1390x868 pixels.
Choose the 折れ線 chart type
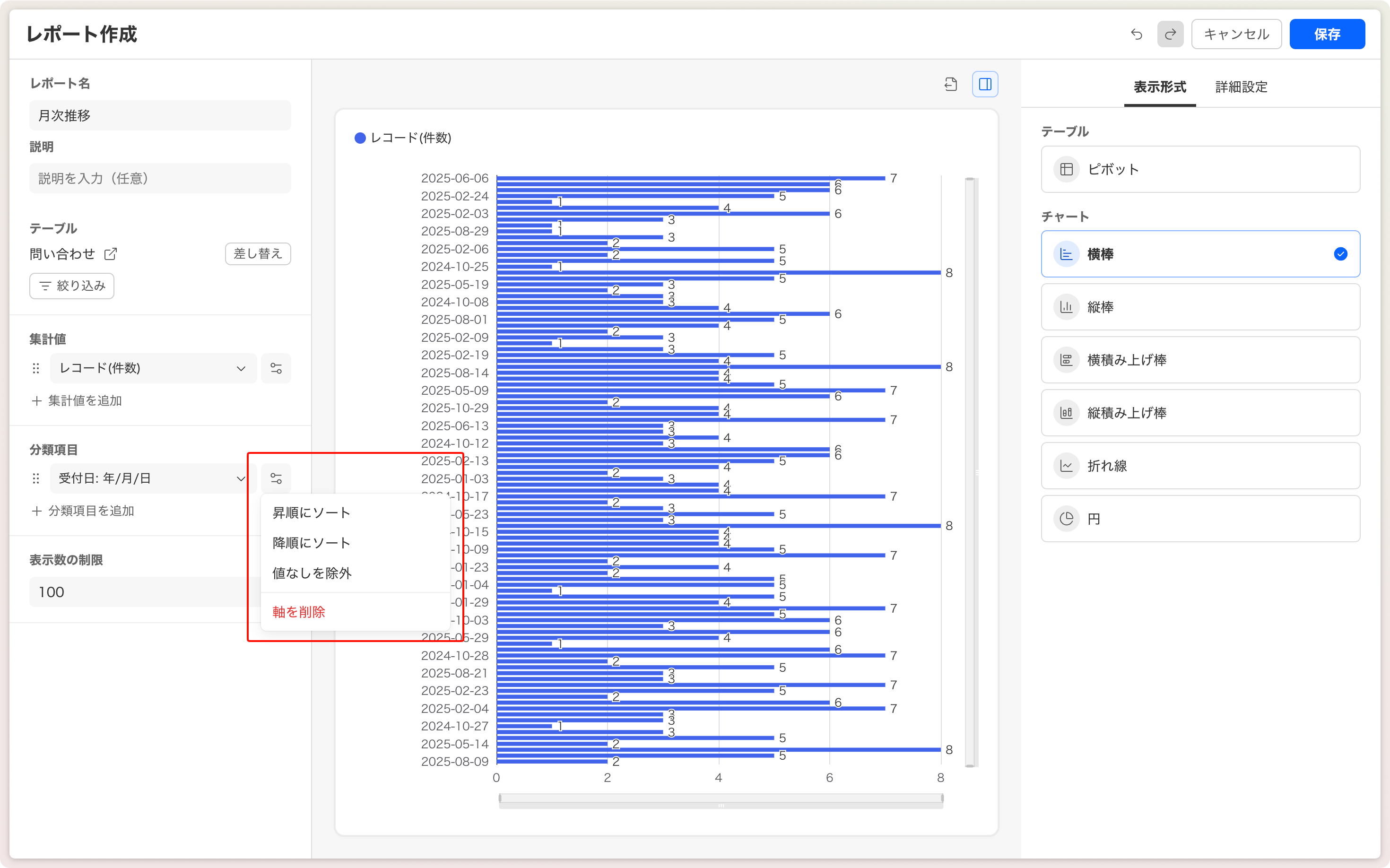[1200, 466]
